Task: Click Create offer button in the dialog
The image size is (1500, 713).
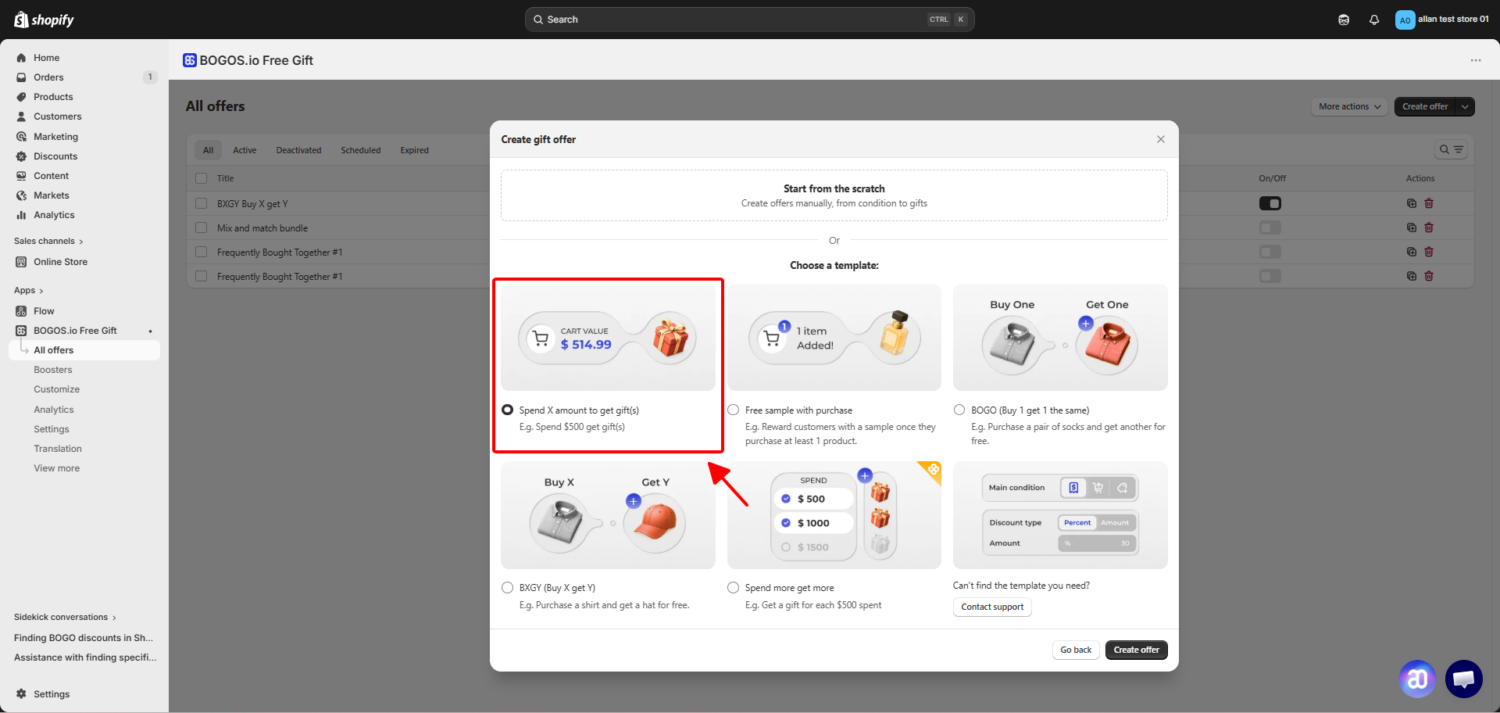Action: pos(1136,650)
